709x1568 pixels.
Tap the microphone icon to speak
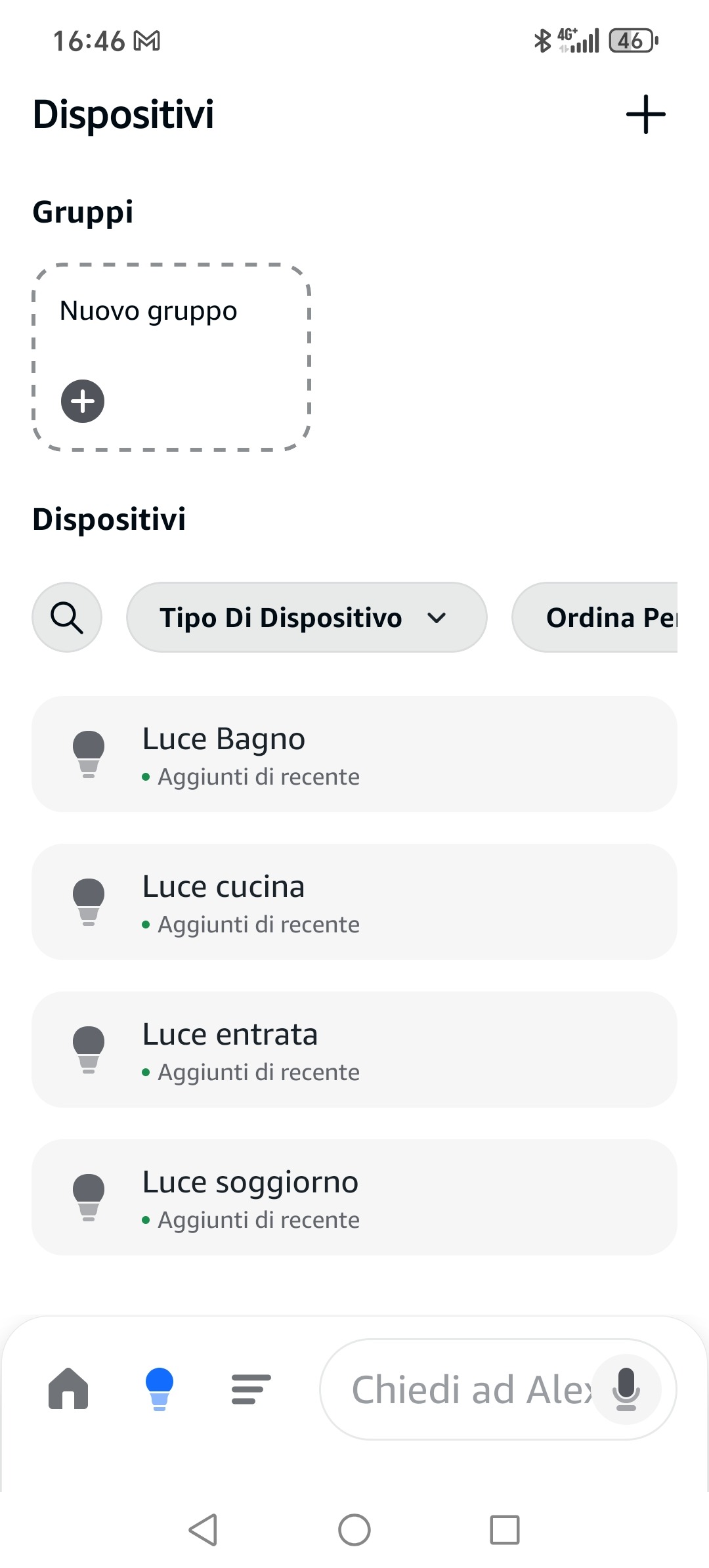tap(626, 1389)
